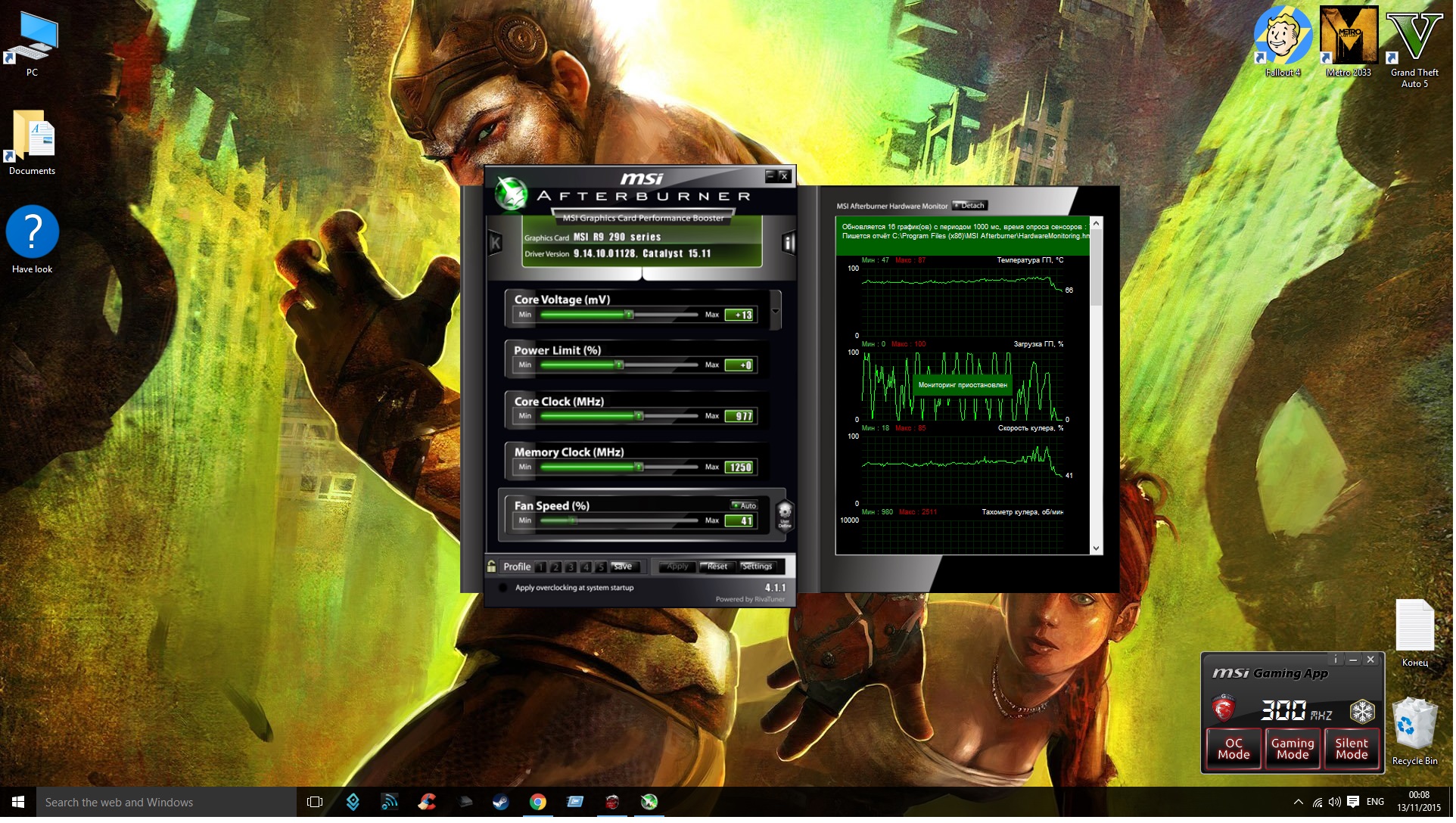This screenshot has width=1456, height=823.
Task: Open the PC desktop icon
Action: tap(32, 45)
